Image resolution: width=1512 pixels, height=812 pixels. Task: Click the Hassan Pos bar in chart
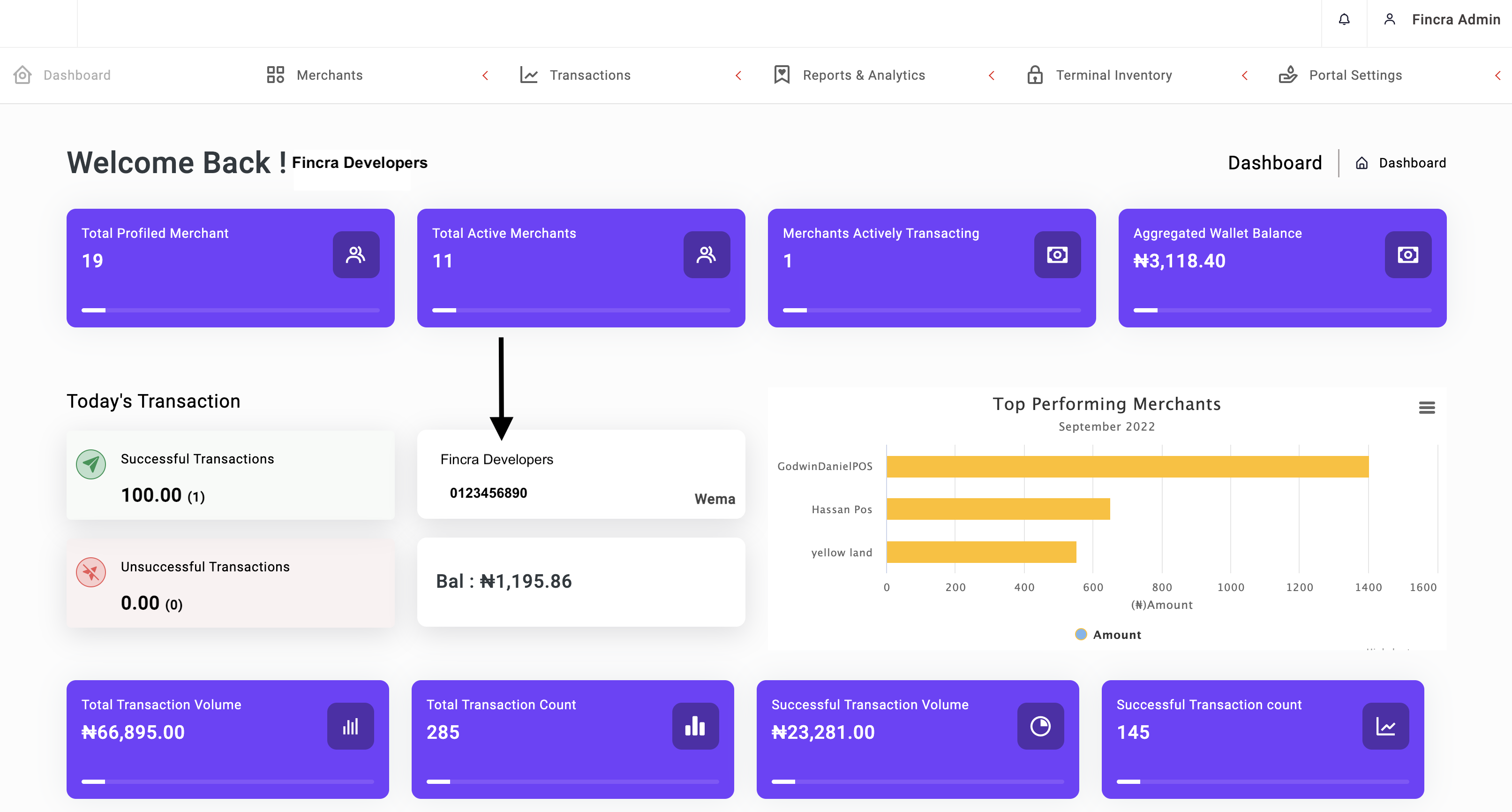[998, 509]
